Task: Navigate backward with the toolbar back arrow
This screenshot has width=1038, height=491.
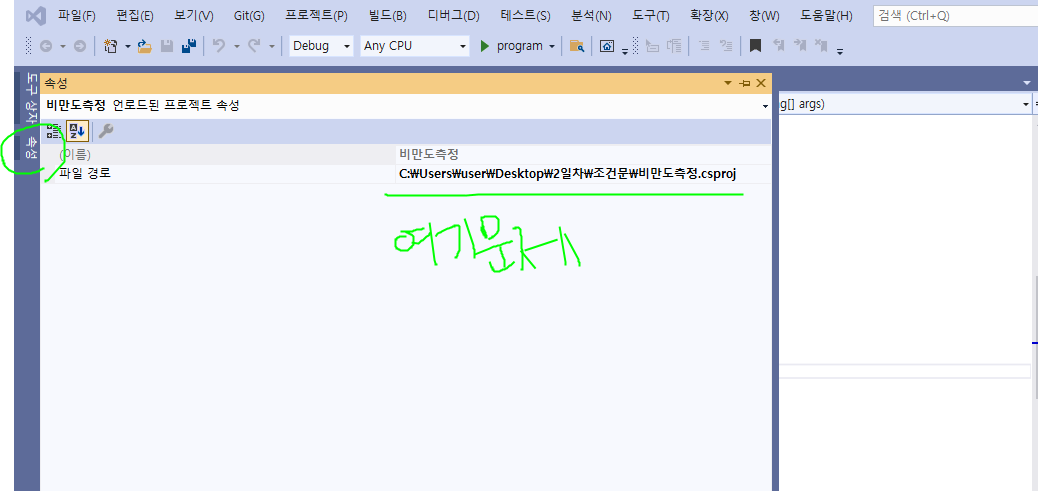Action: (46, 46)
